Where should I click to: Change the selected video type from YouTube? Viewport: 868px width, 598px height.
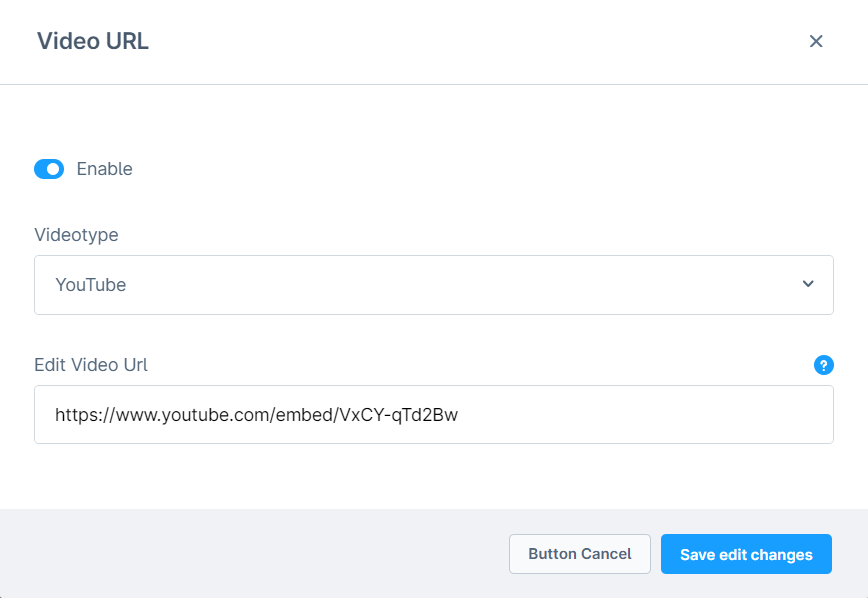(x=434, y=284)
